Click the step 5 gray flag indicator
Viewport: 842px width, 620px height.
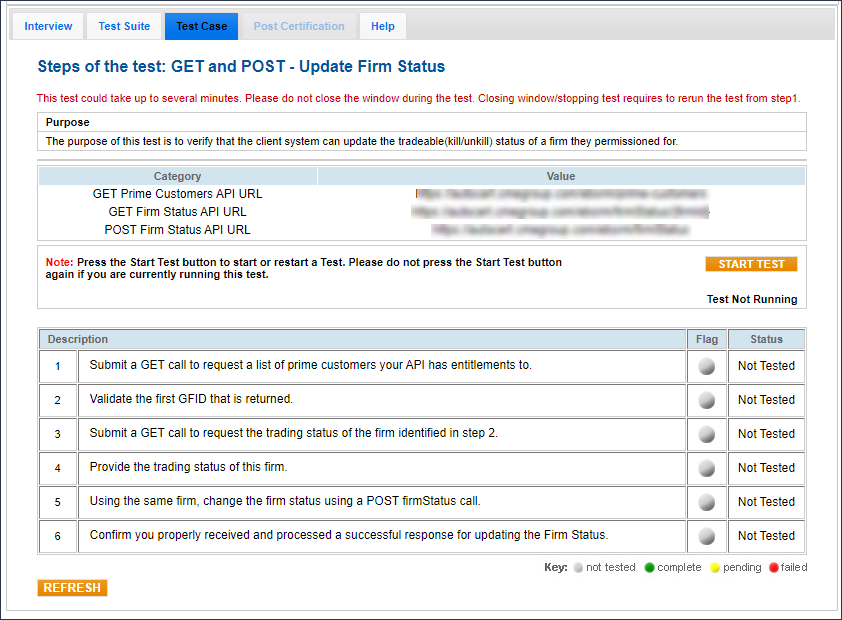tap(707, 503)
